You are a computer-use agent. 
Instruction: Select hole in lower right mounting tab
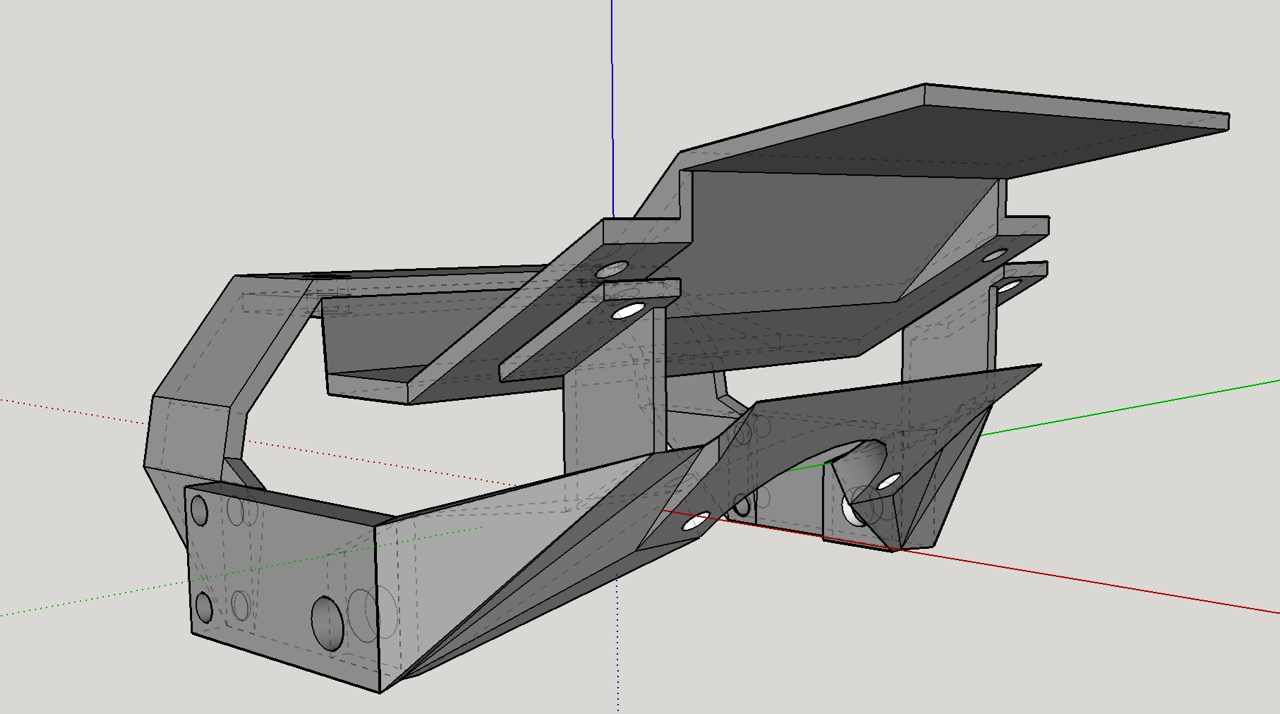[x=1008, y=287]
